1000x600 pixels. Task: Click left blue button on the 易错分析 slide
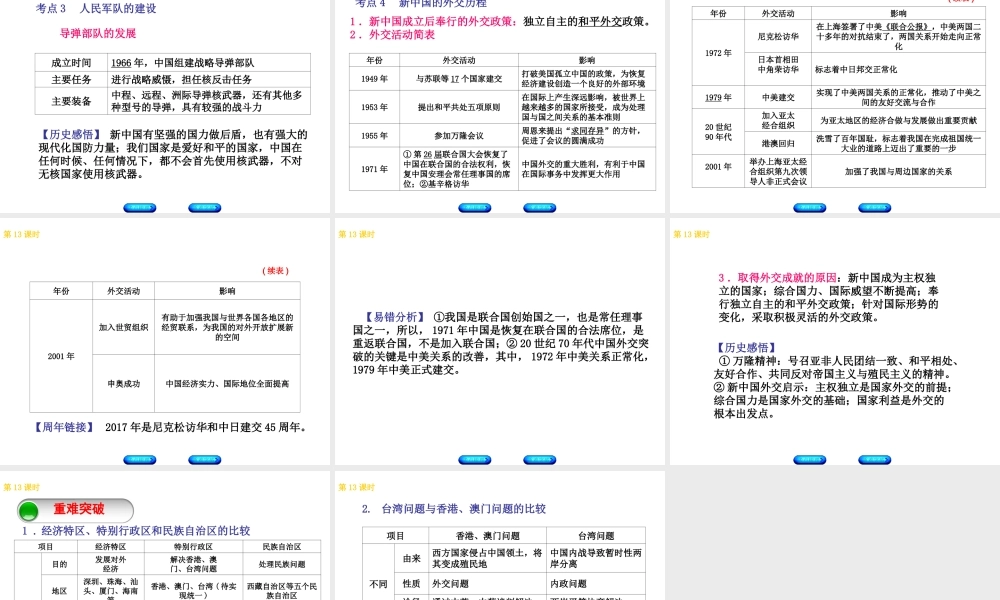pyautogui.click(x=475, y=460)
